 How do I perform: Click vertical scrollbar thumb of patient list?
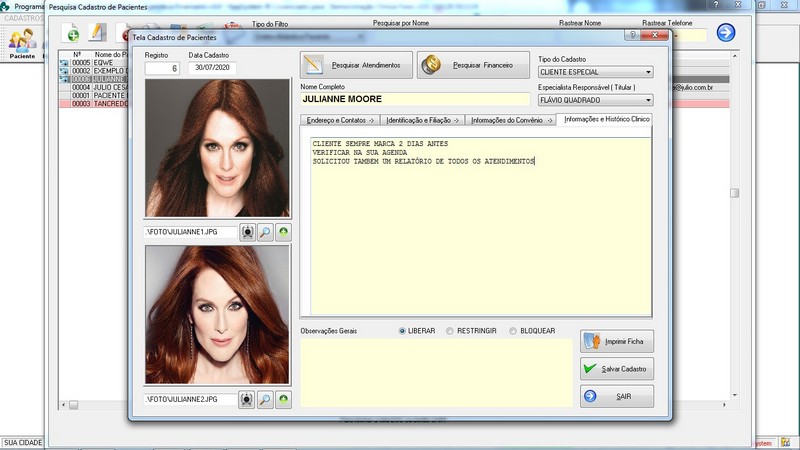pyautogui.click(x=734, y=193)
